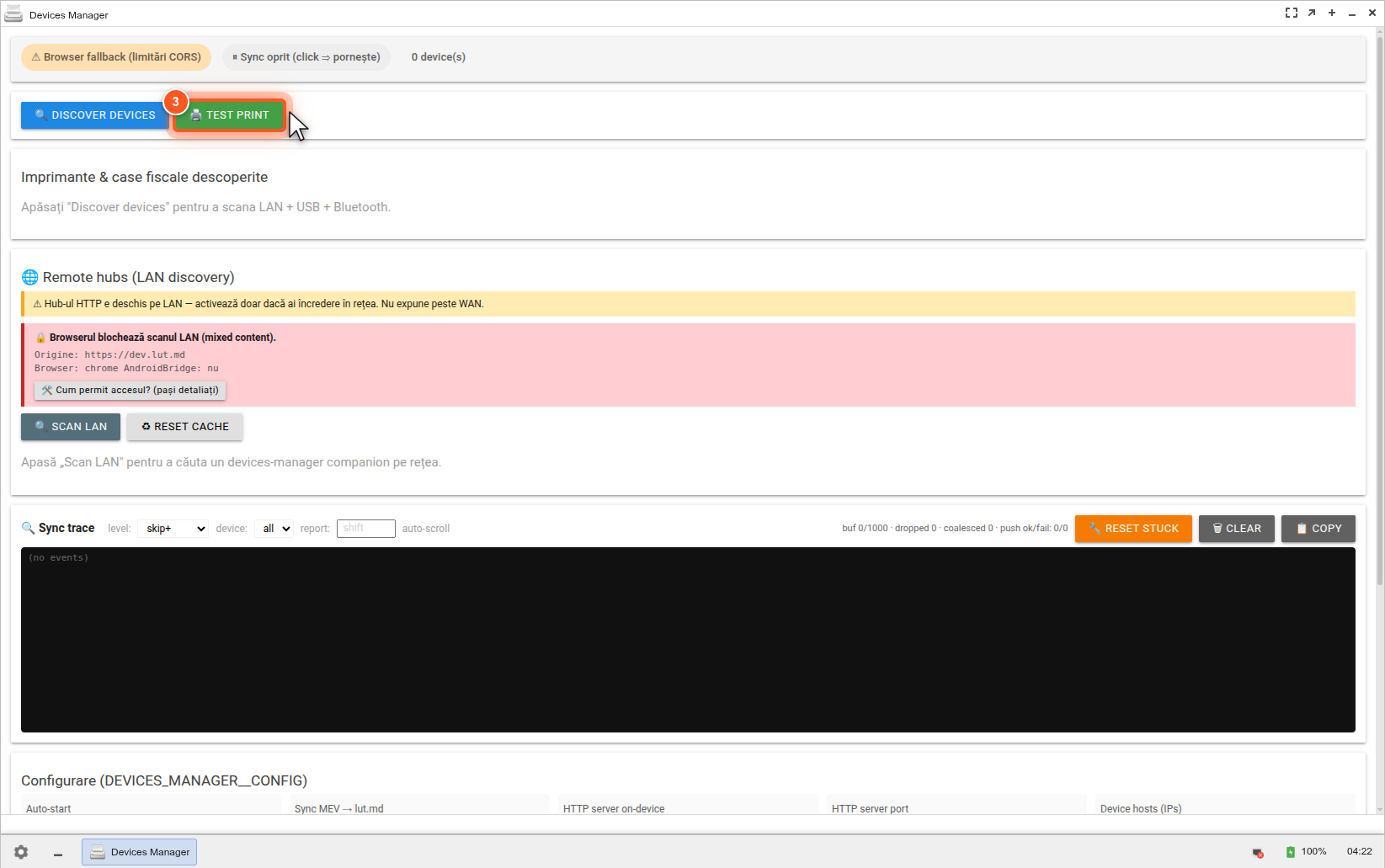This screenshot has height=868, width=1385.
Task: Click the 04:22 clock in the tray
Action: pyautogui.click(x=1359, y=852)
